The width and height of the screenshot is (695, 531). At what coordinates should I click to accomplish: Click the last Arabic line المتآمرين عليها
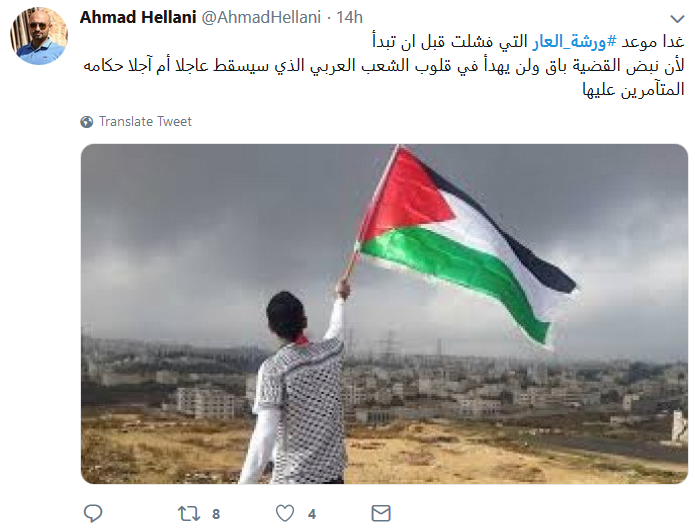pyautogui.click(x=634, y=90)
